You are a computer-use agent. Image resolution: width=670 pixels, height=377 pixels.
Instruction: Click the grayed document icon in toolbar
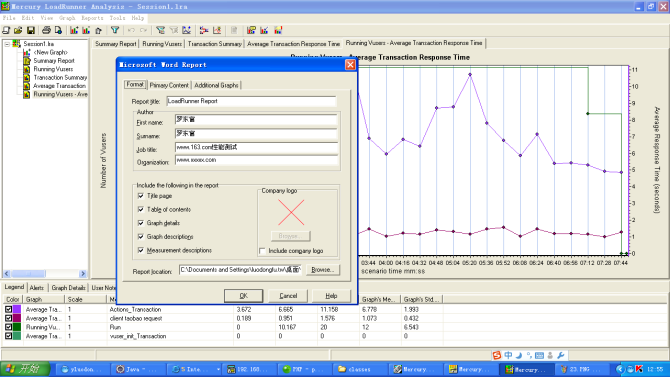(x=234, y=30)
